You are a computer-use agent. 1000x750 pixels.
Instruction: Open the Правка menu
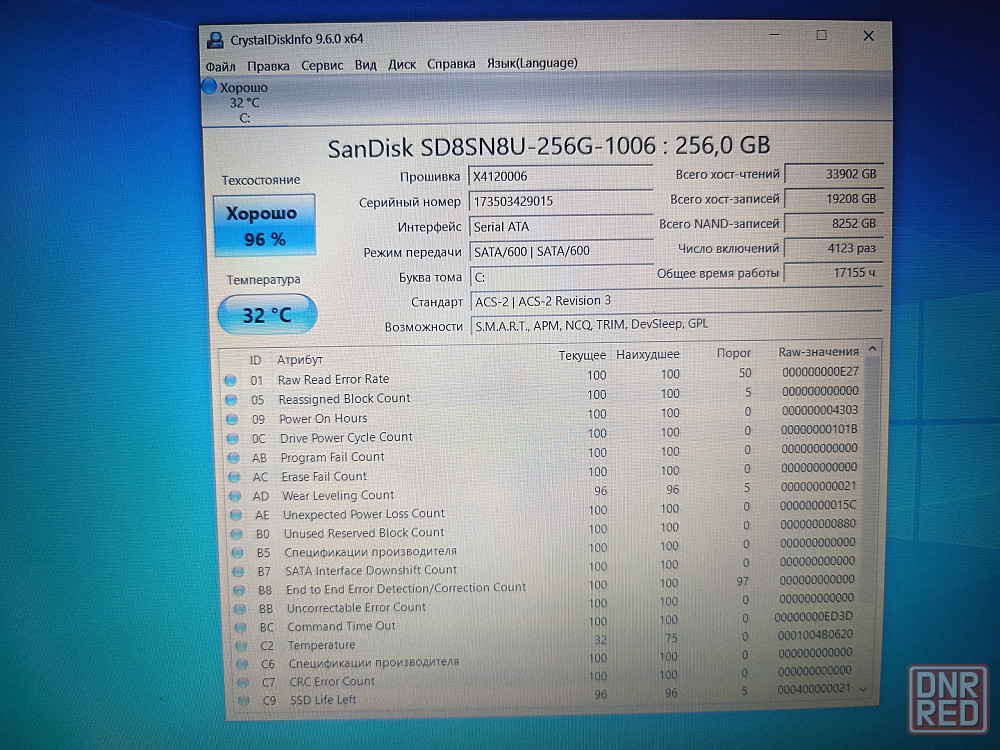pyautogui.click(x=268, y=66)
